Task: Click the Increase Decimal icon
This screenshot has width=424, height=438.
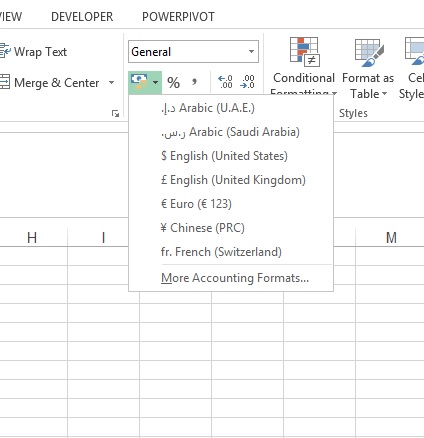Action: point(225,82)
